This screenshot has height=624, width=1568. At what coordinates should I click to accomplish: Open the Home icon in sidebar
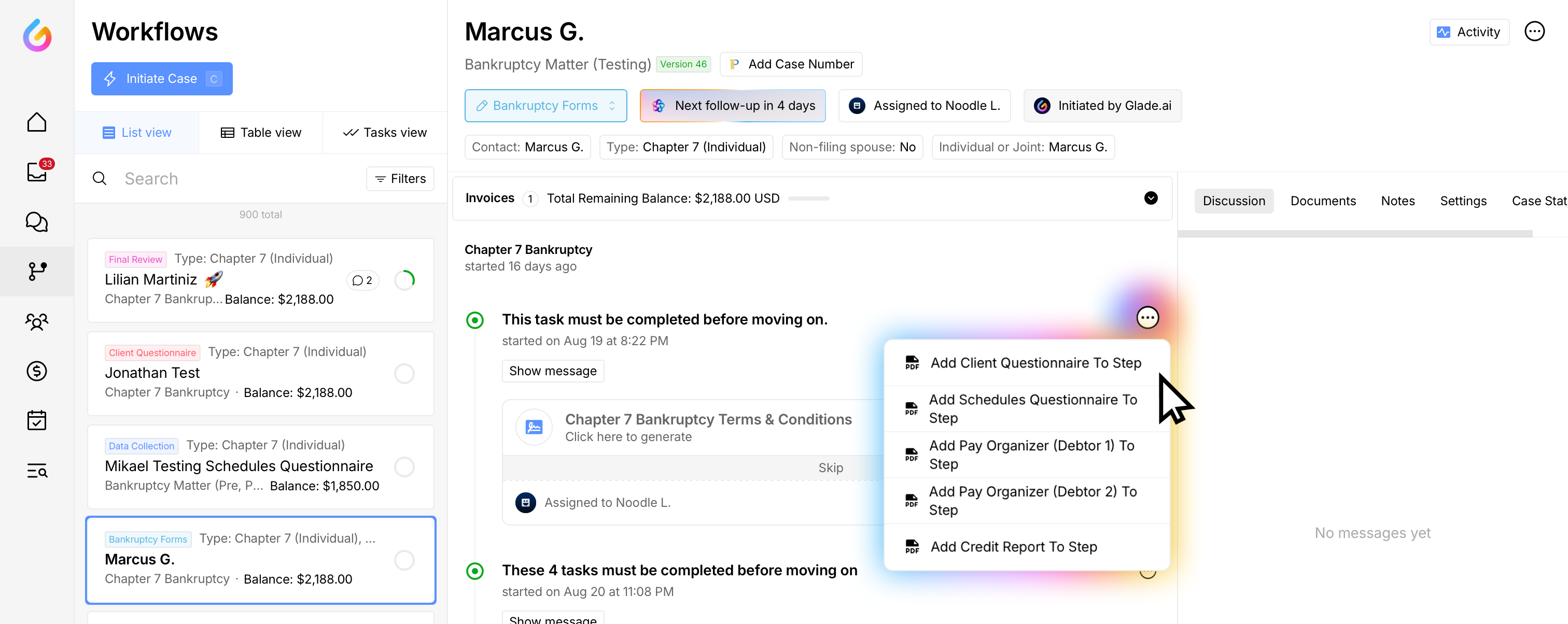pyautogui.click(x=36, y=122)
